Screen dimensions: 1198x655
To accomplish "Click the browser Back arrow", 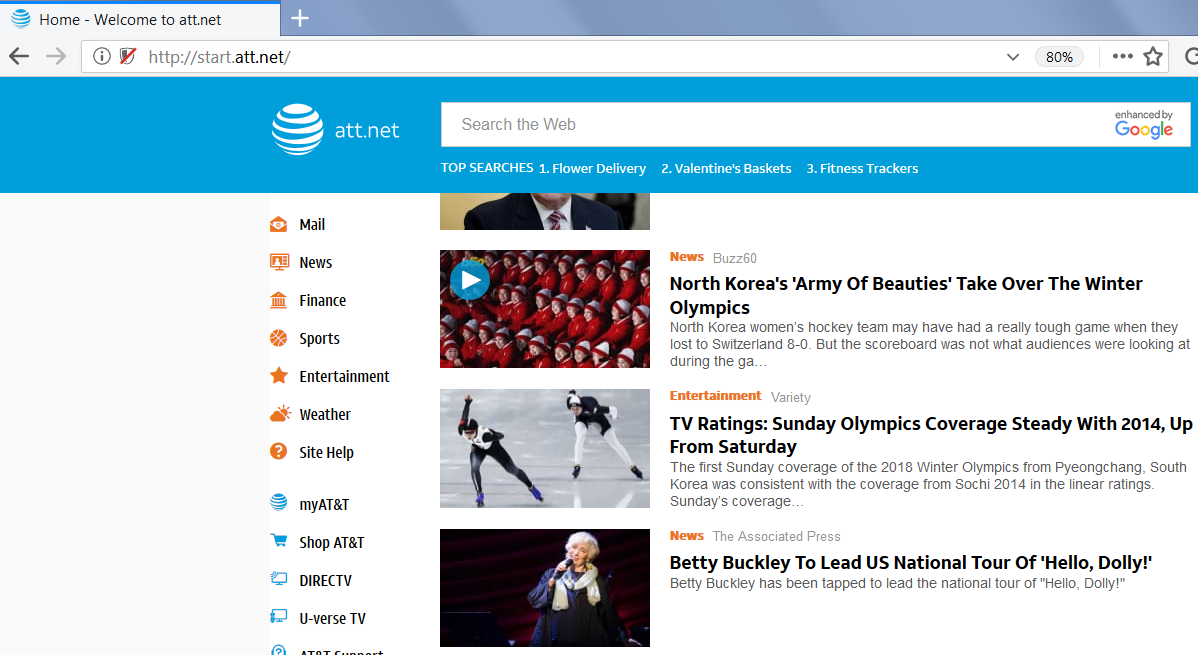I will (19, 57).
